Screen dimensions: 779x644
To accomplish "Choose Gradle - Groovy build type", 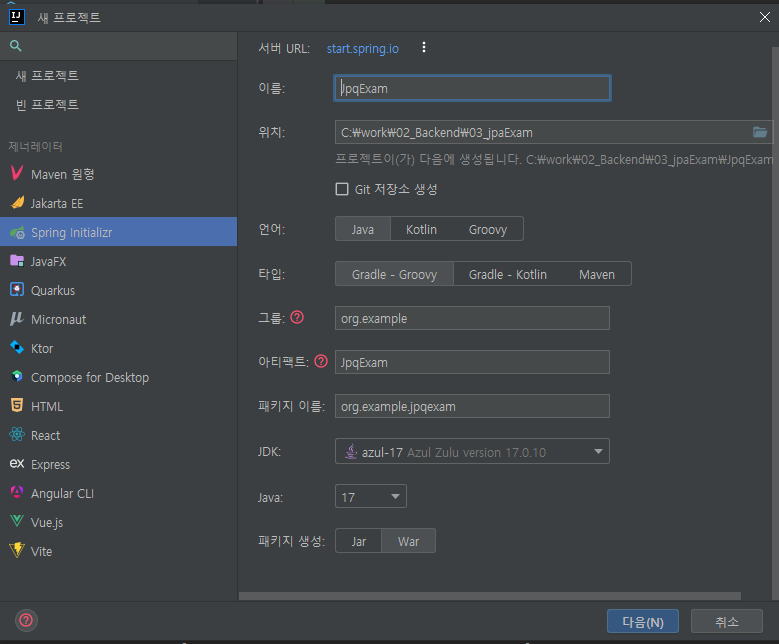I will tap(394, 274).
